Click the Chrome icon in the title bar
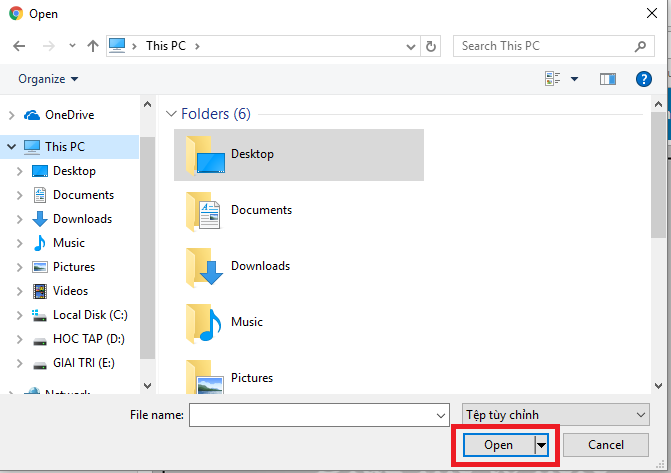671x473 pixels. point(16,13)
